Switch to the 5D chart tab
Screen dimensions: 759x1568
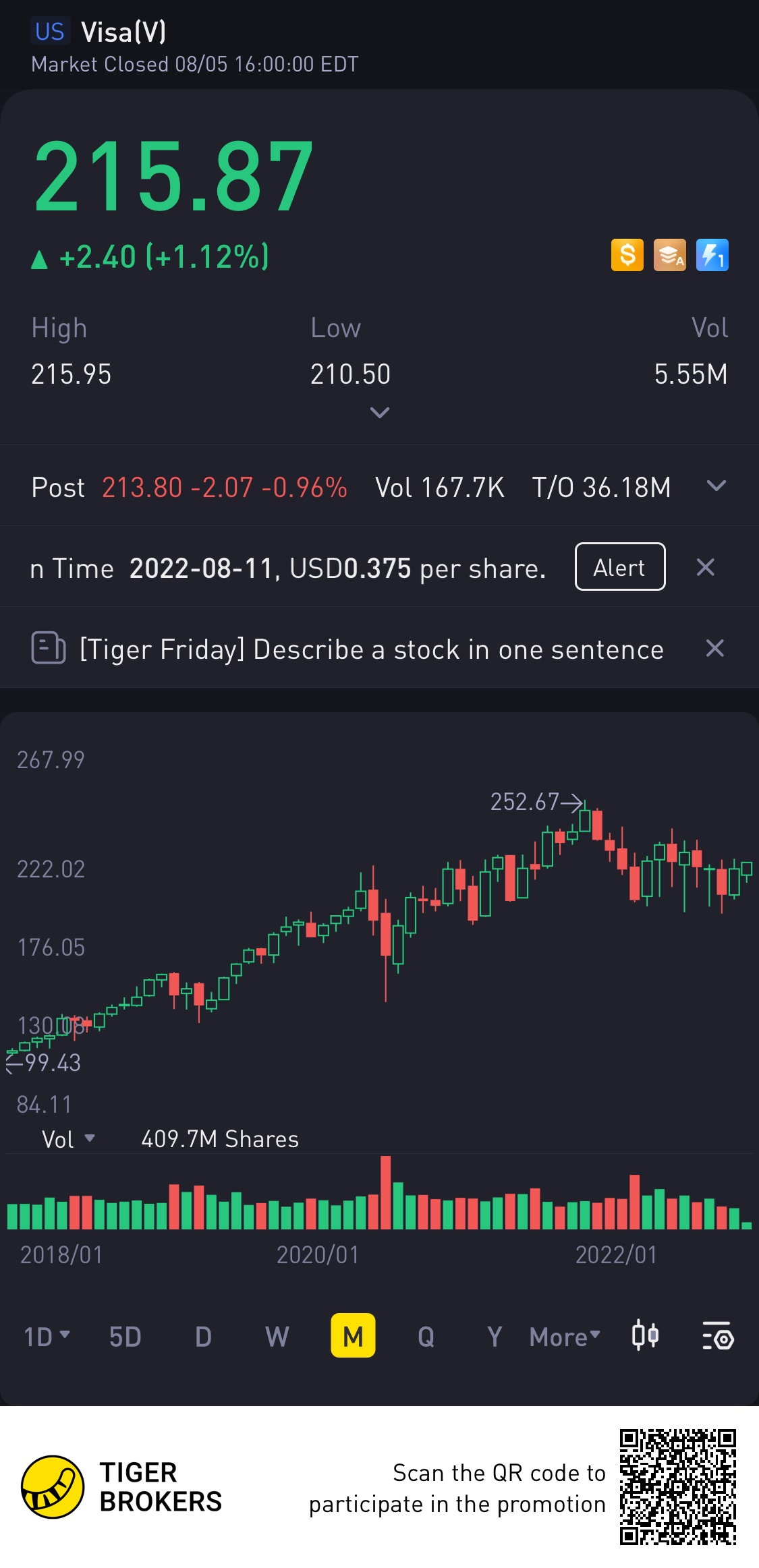(x=125, y=1336)
